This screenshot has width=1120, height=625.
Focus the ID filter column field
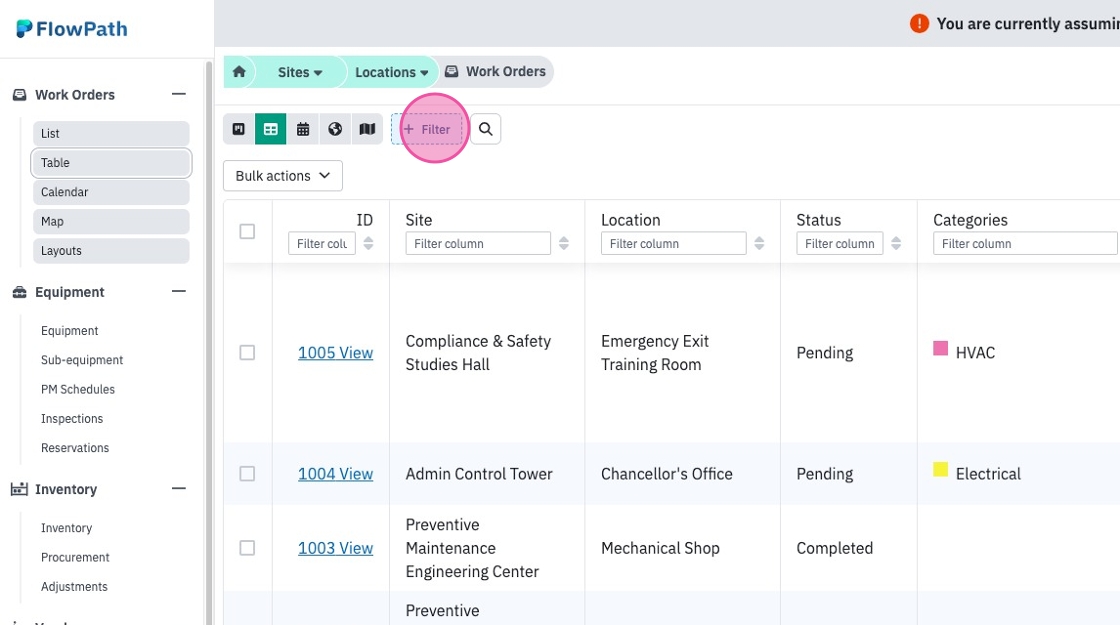coord(322,244)
